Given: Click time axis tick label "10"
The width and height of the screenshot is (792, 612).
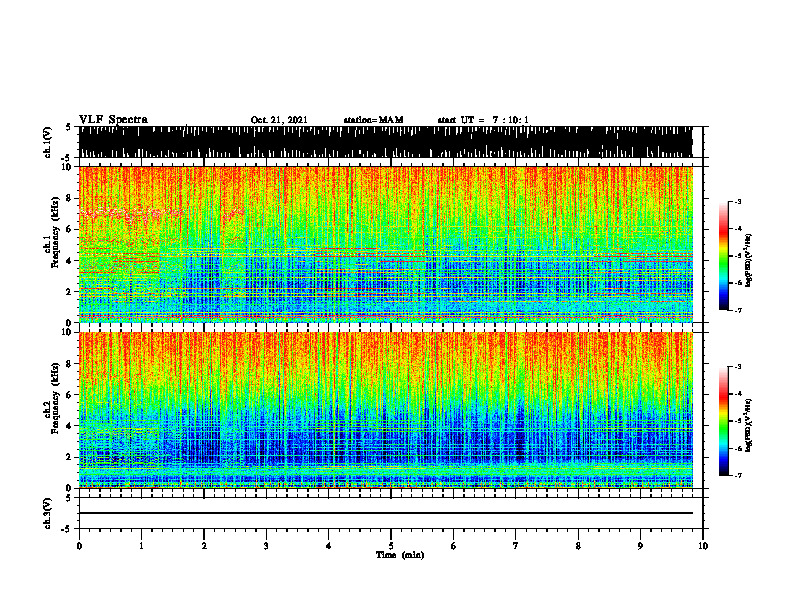Looking at the screenshot, I should point(703,546).
